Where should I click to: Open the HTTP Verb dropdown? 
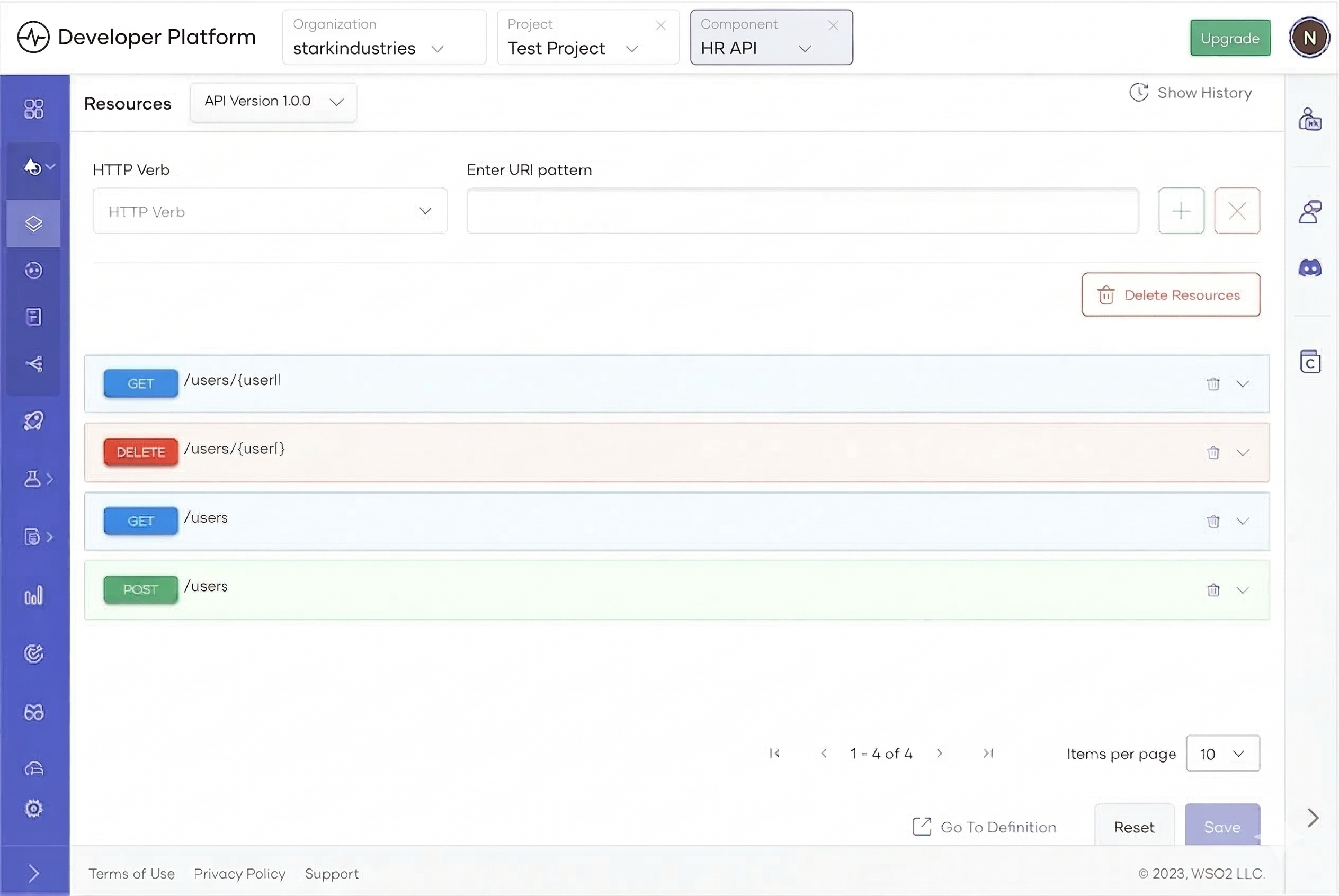click(x=270, y=211)
